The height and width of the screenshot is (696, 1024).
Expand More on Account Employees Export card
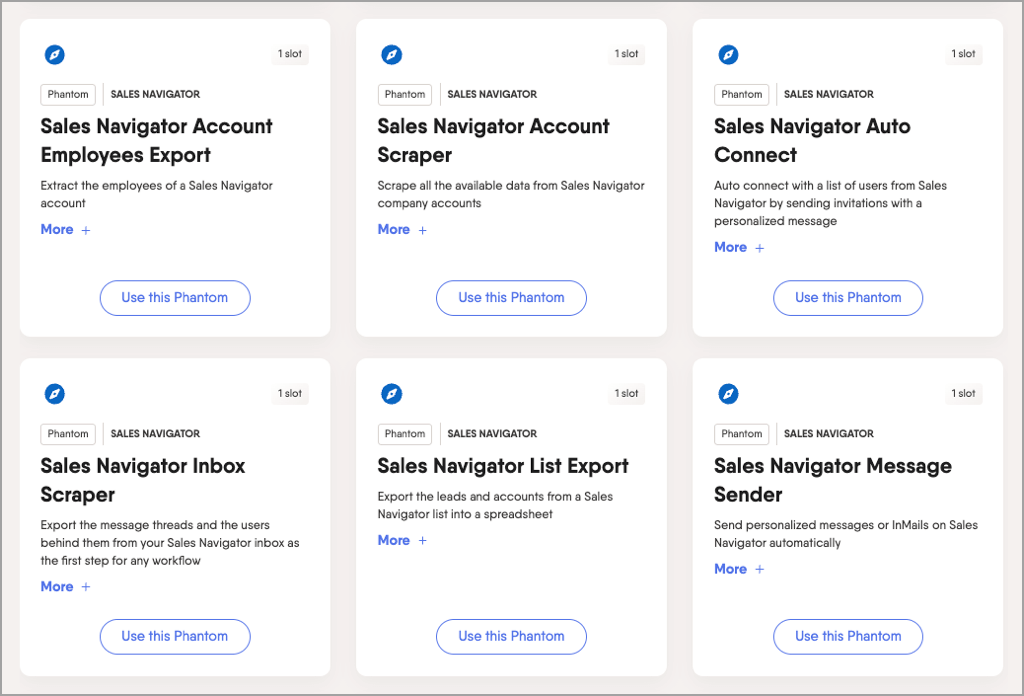coord(65,230)
